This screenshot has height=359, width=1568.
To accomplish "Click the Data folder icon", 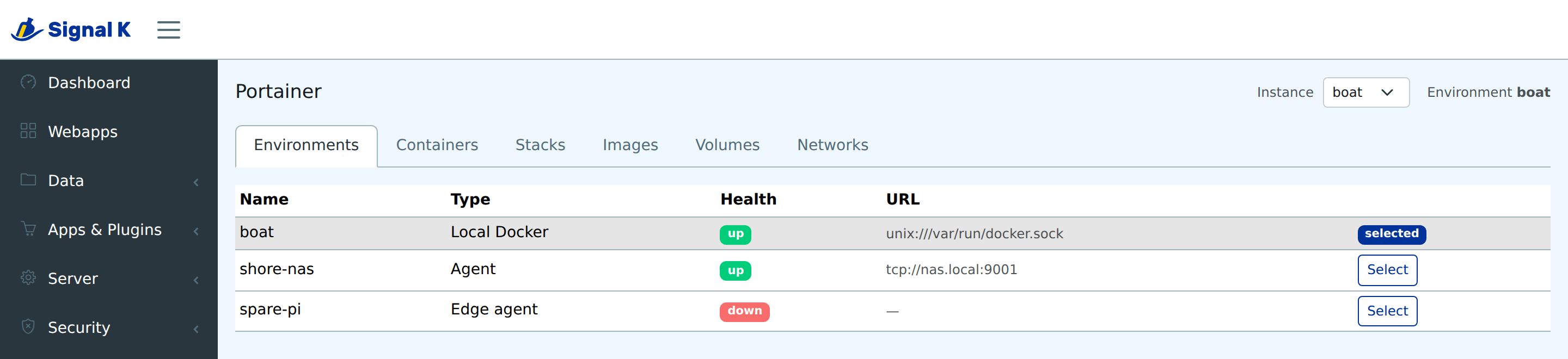I will [28, 179].
